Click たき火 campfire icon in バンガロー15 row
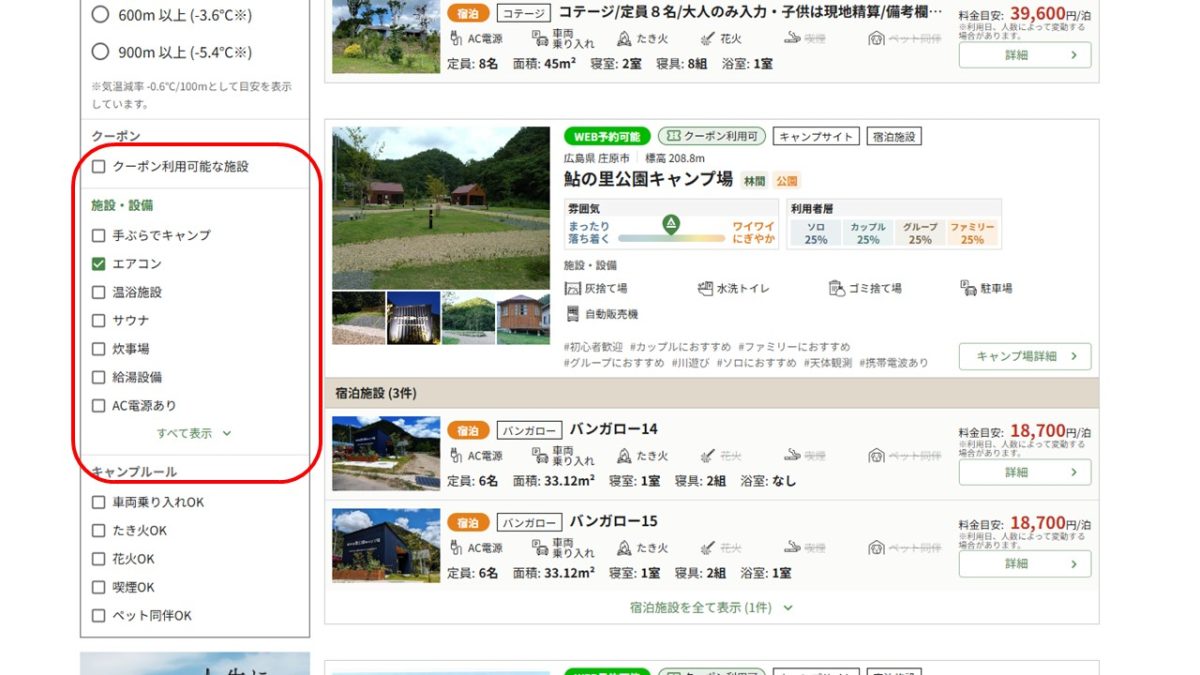 625,547
